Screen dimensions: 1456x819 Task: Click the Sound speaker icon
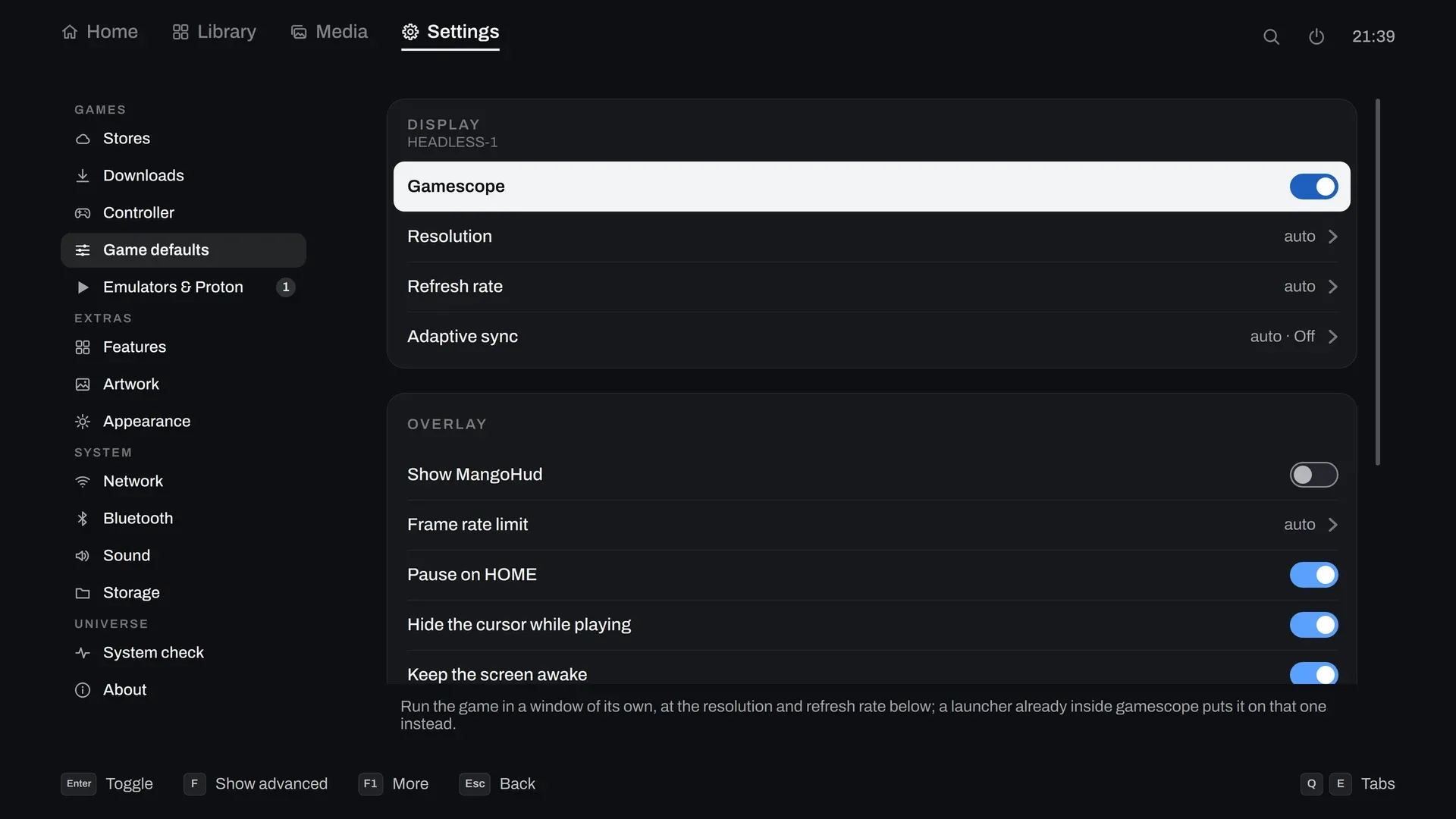pos(83,556)
